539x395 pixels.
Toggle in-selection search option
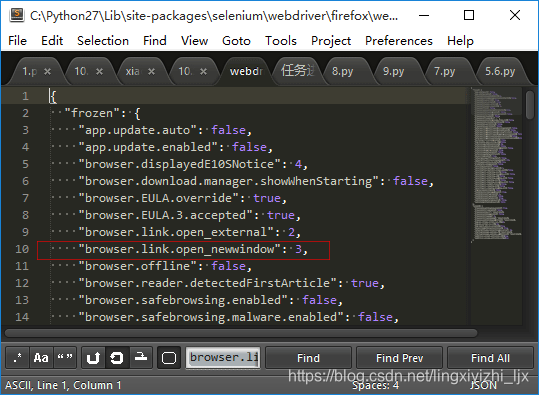(x=141, y=358)
